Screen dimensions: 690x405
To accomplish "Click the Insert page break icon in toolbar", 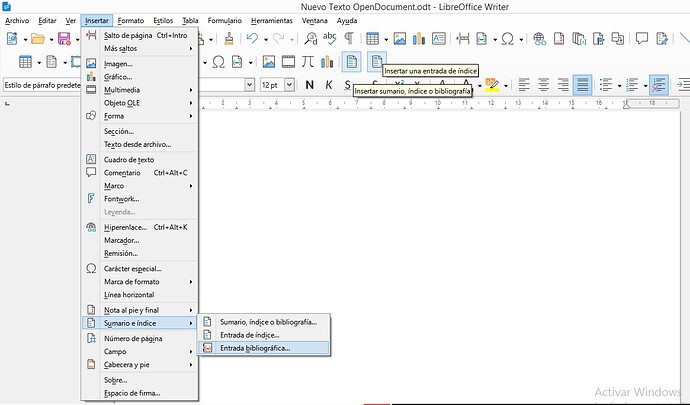I will click(462, 39).
